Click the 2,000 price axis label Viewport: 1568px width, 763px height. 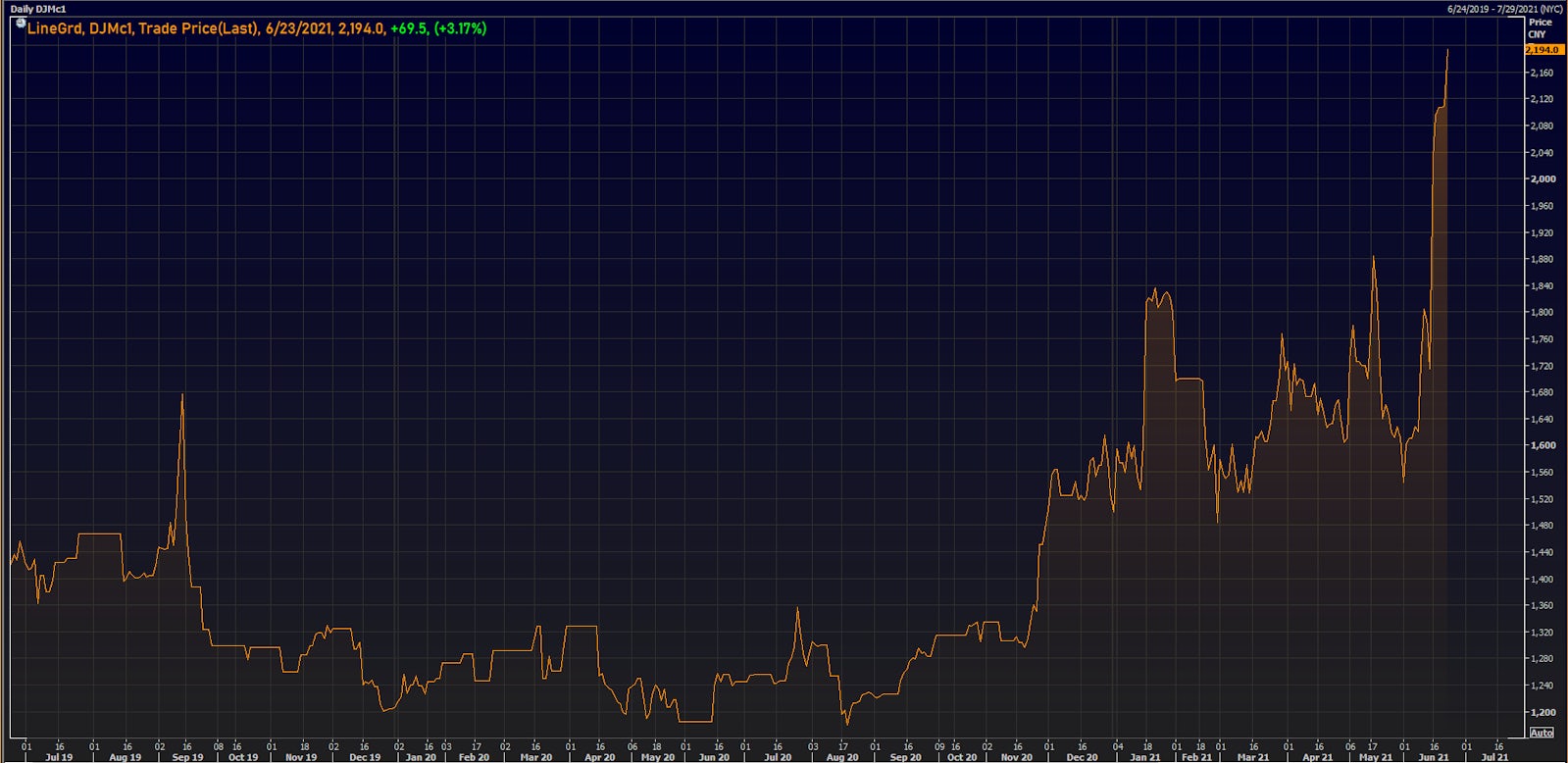1543,179
